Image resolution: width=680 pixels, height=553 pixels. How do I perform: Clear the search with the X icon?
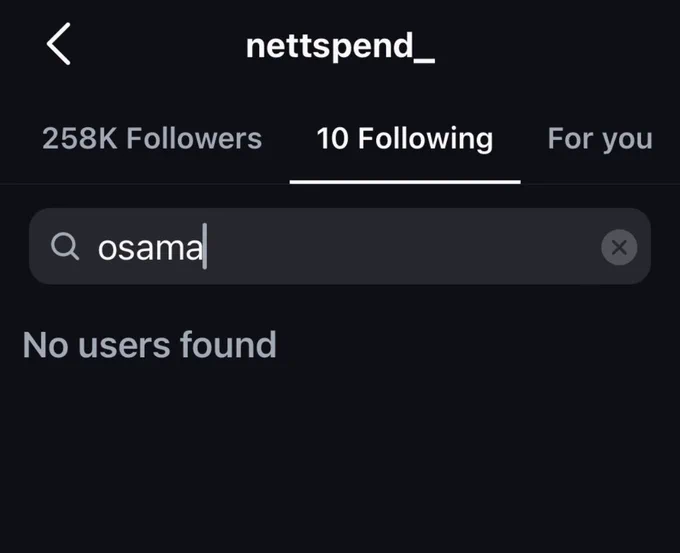pyautogui.click(x=619, y=247)
